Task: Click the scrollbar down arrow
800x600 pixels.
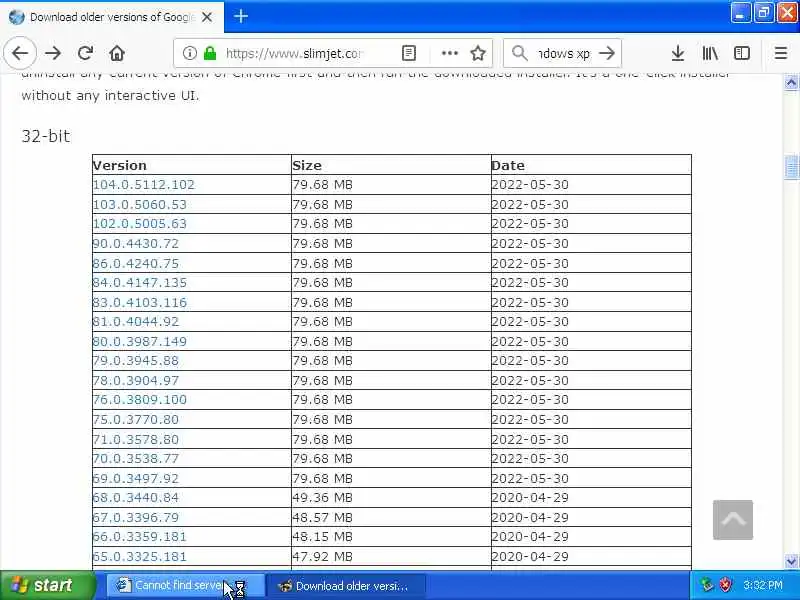Action: coord(791,561)
